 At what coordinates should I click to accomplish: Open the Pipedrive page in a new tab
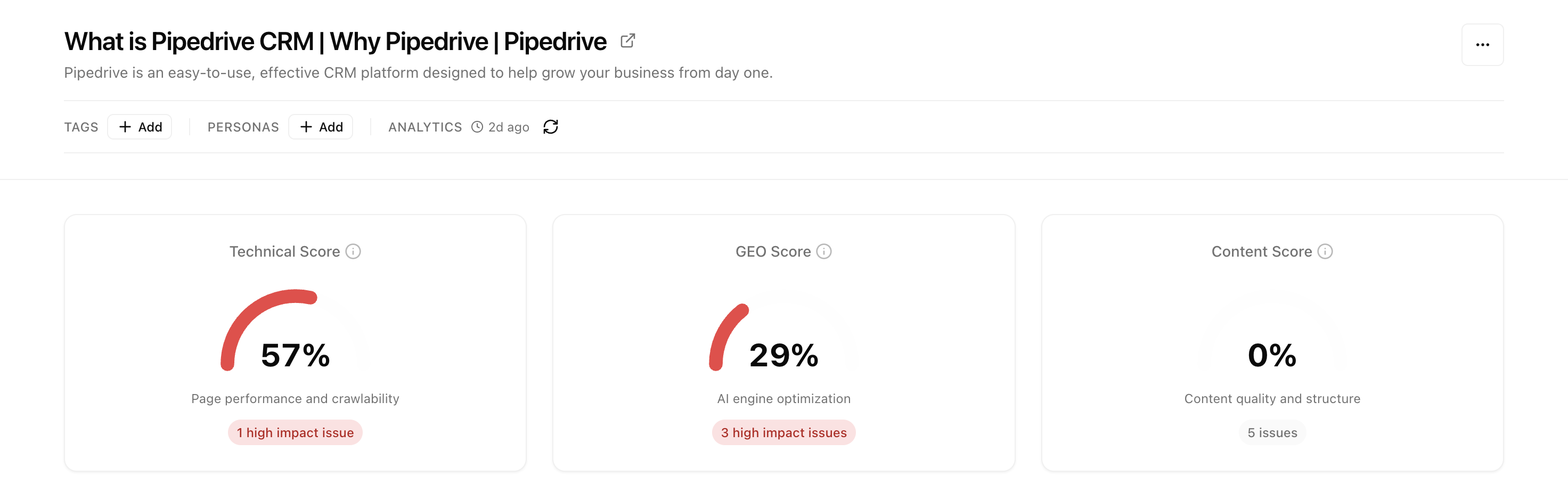(628, 40)
